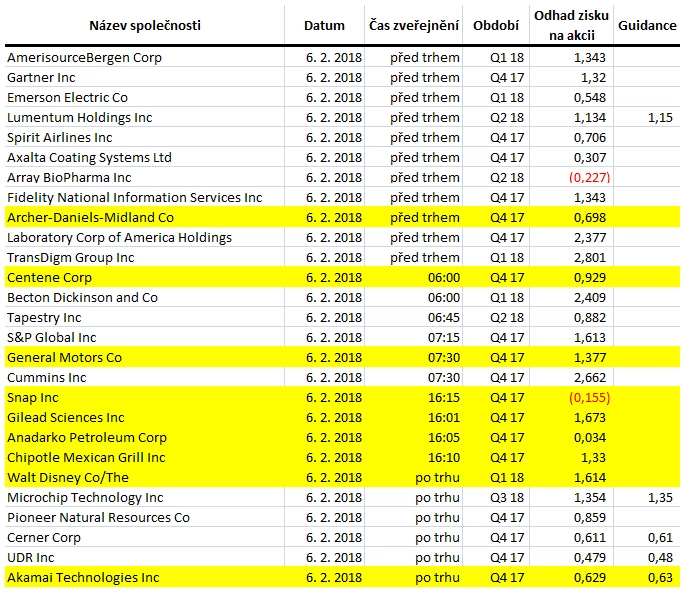Click the Tapestry release time 06:45
Viewport: 684px width, 592px height.
tap(444, 318)
